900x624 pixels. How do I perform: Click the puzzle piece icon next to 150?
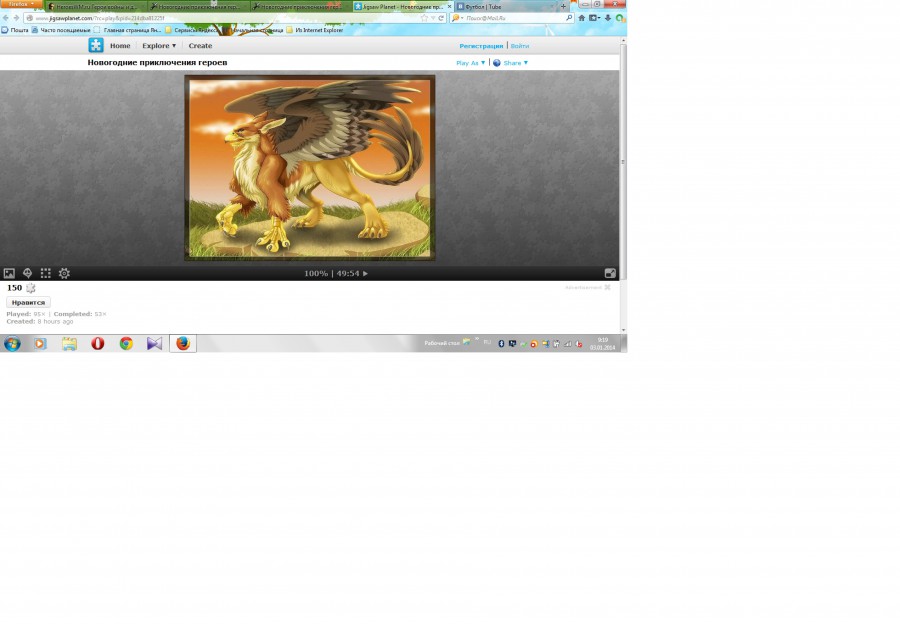[31, 288]
